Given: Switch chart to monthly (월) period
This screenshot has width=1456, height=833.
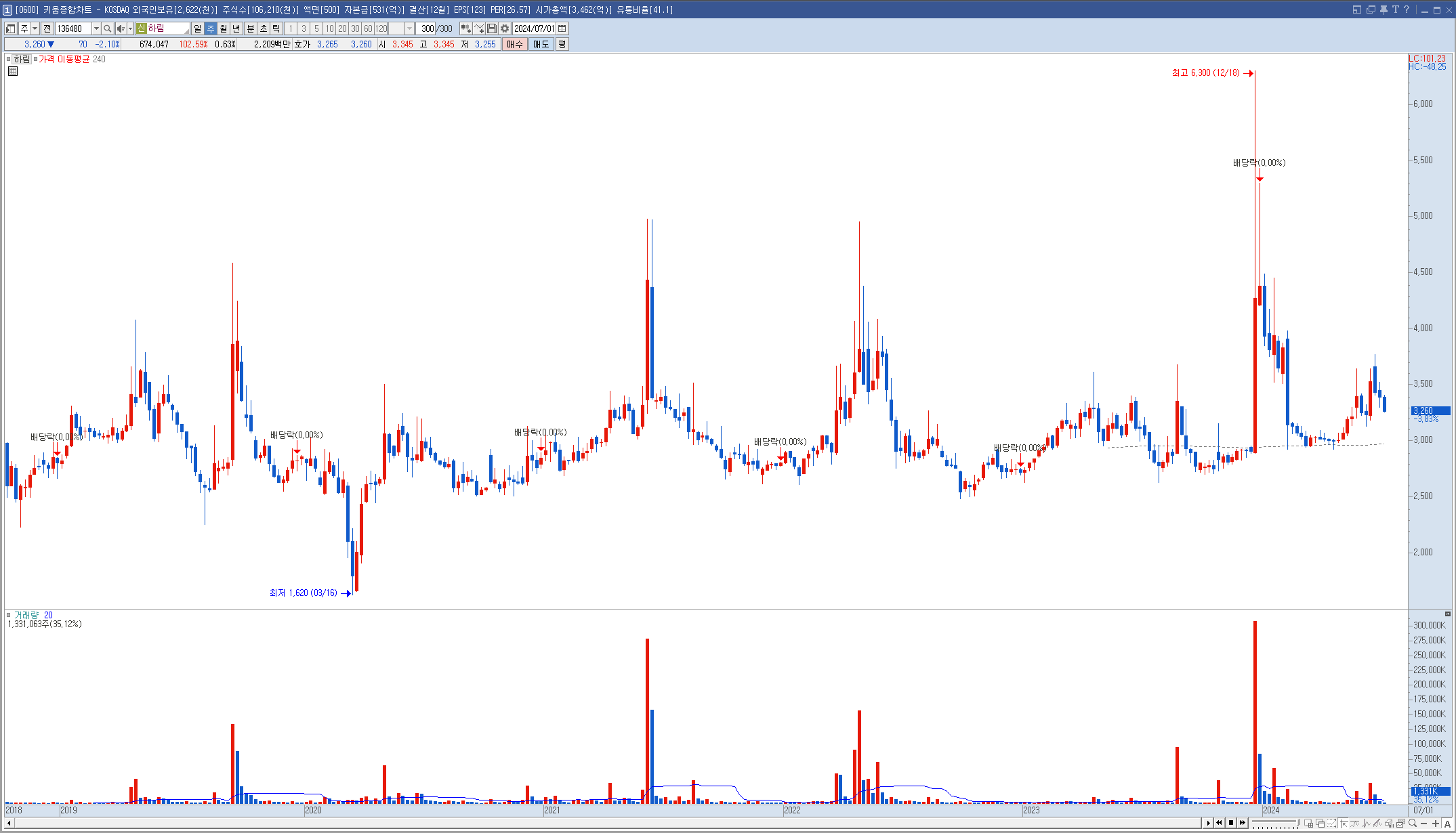Looking at the screenshot, I should (x=223, y=28).
